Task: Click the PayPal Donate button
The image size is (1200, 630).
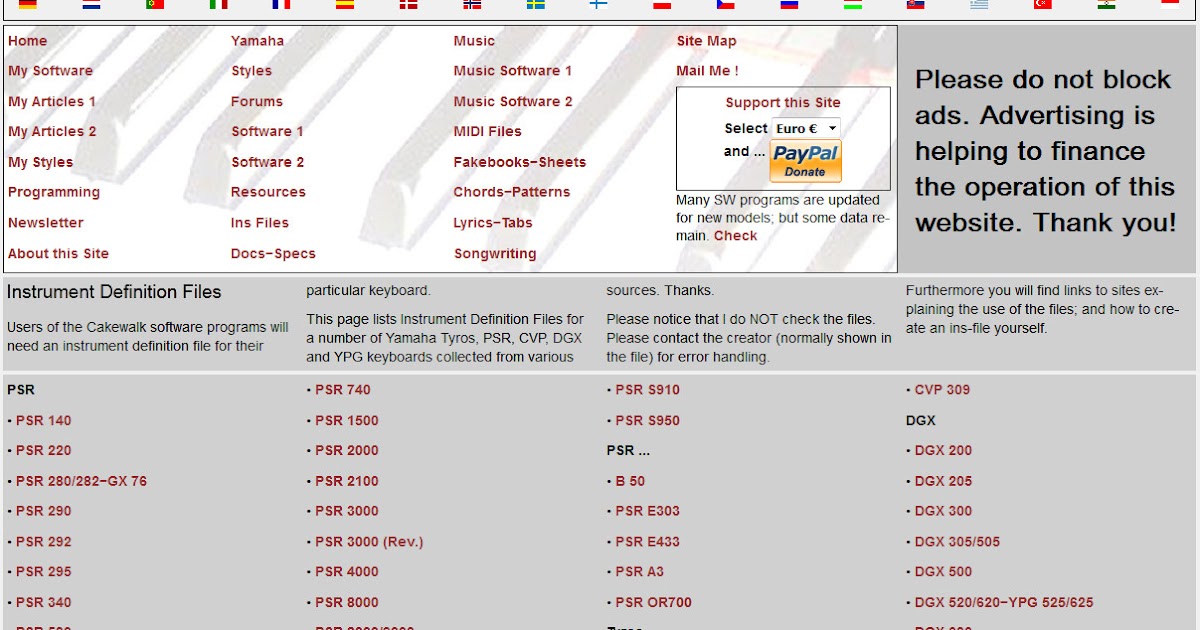Action: click(805, 161)
